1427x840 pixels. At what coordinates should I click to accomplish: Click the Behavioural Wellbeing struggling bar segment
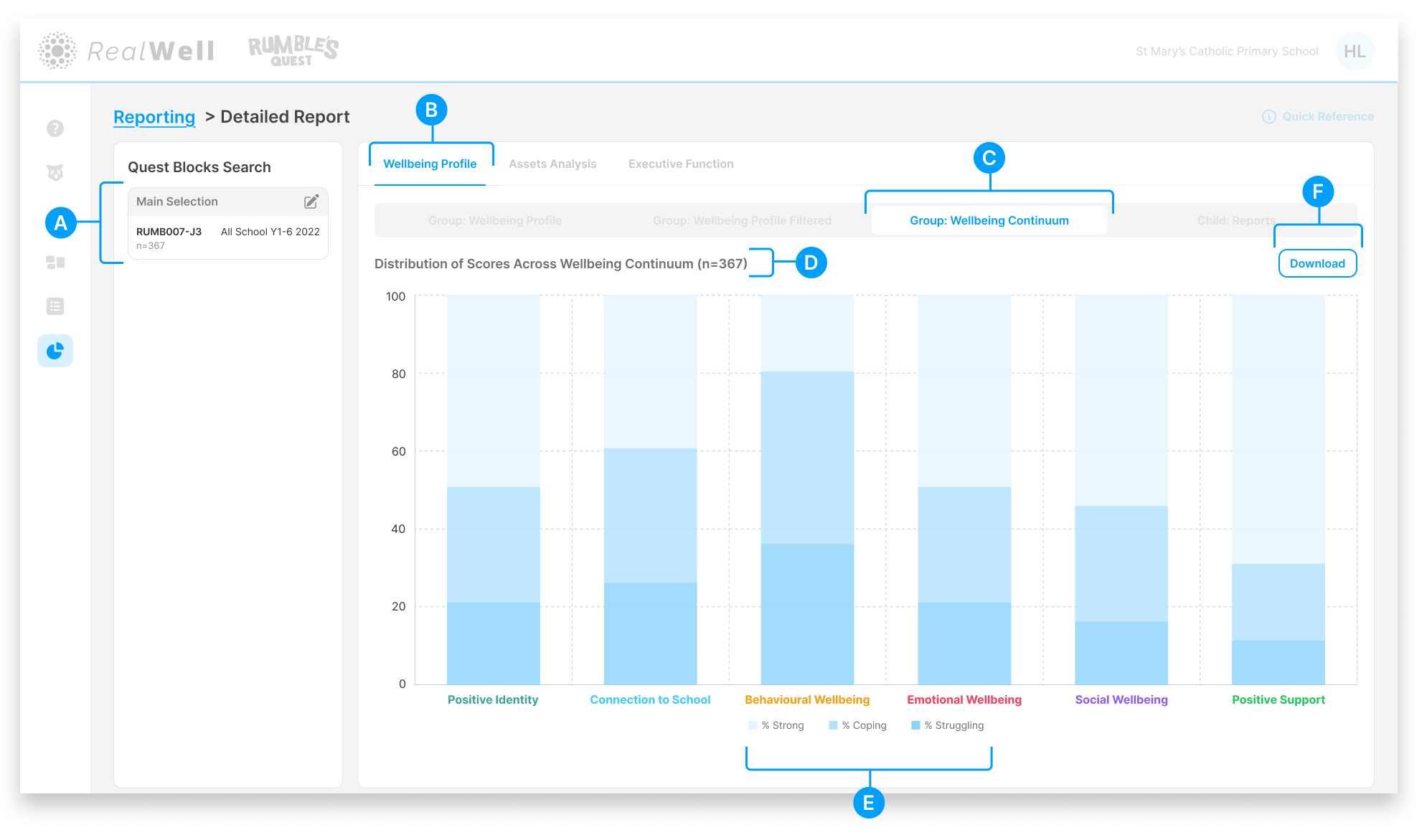[x=807, y=614]
